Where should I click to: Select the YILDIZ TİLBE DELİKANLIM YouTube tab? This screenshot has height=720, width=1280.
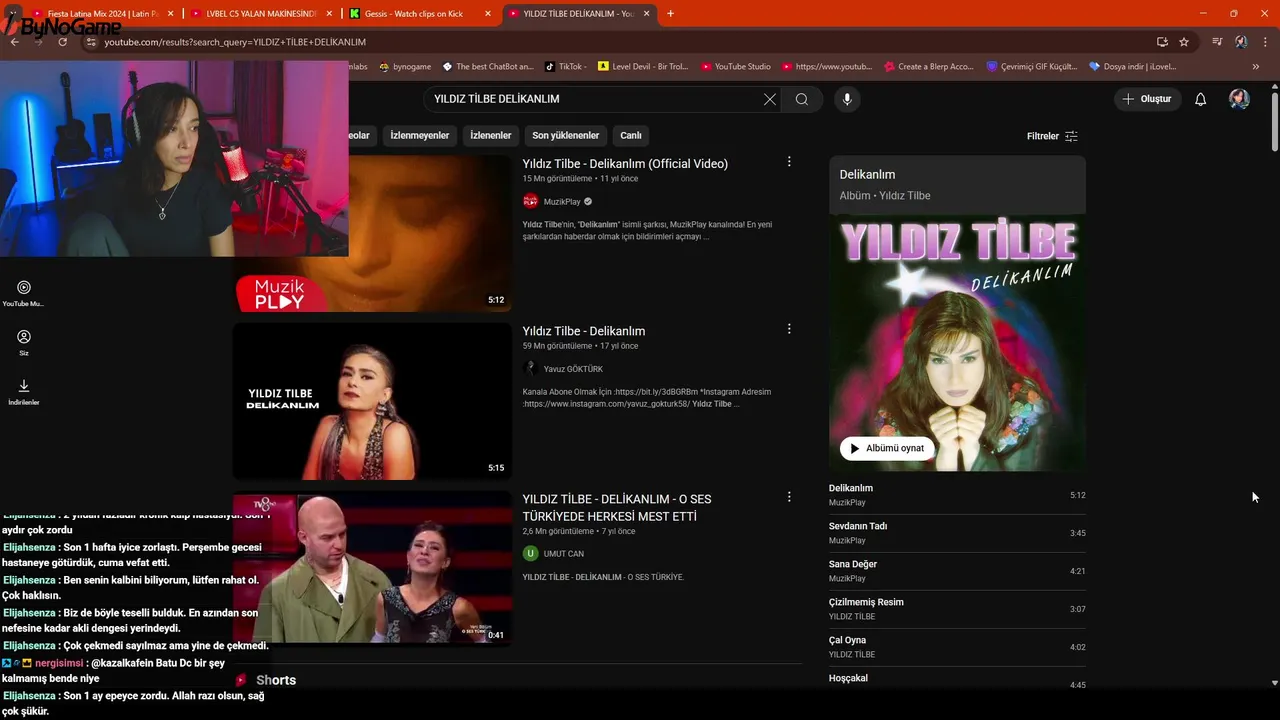[577, 14]
